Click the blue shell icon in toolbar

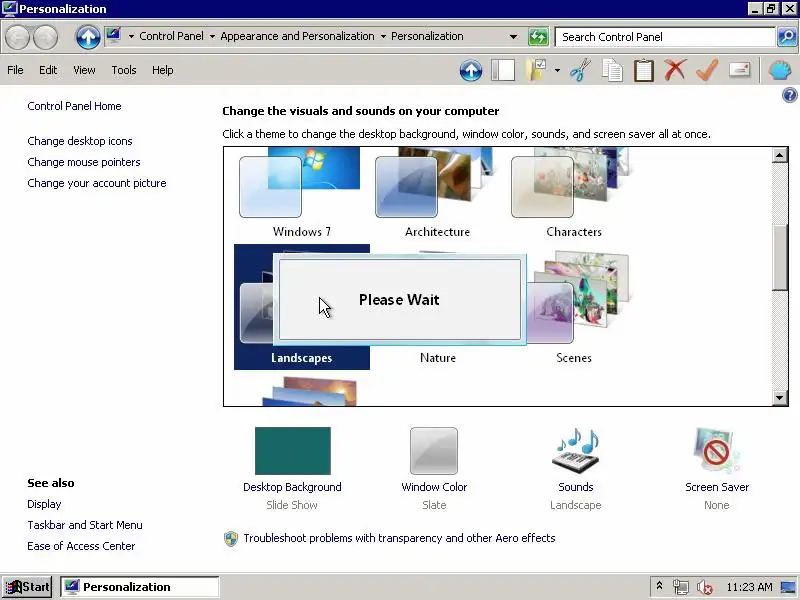pyautogui.click(x=780, y=70)
